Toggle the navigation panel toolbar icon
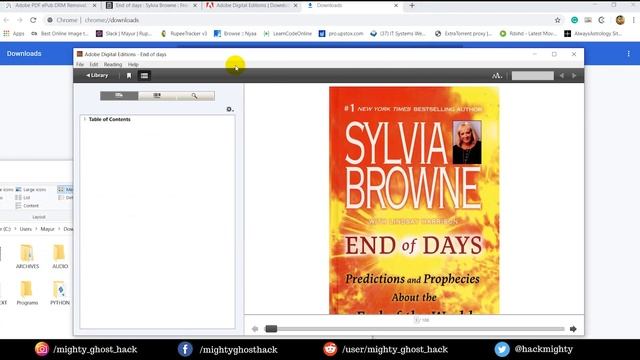This screenshot has width=640, height=360. tap(144, 76)
